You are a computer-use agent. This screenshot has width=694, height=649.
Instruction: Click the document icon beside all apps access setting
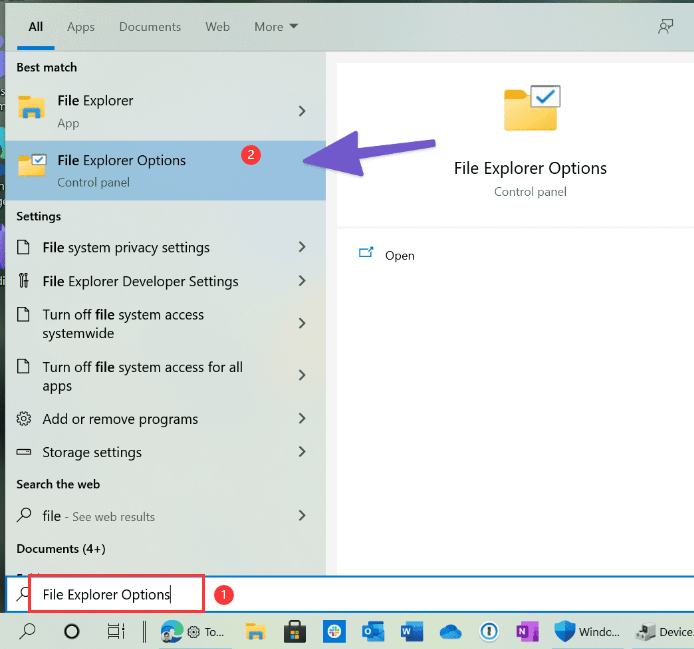pos(23,367)
